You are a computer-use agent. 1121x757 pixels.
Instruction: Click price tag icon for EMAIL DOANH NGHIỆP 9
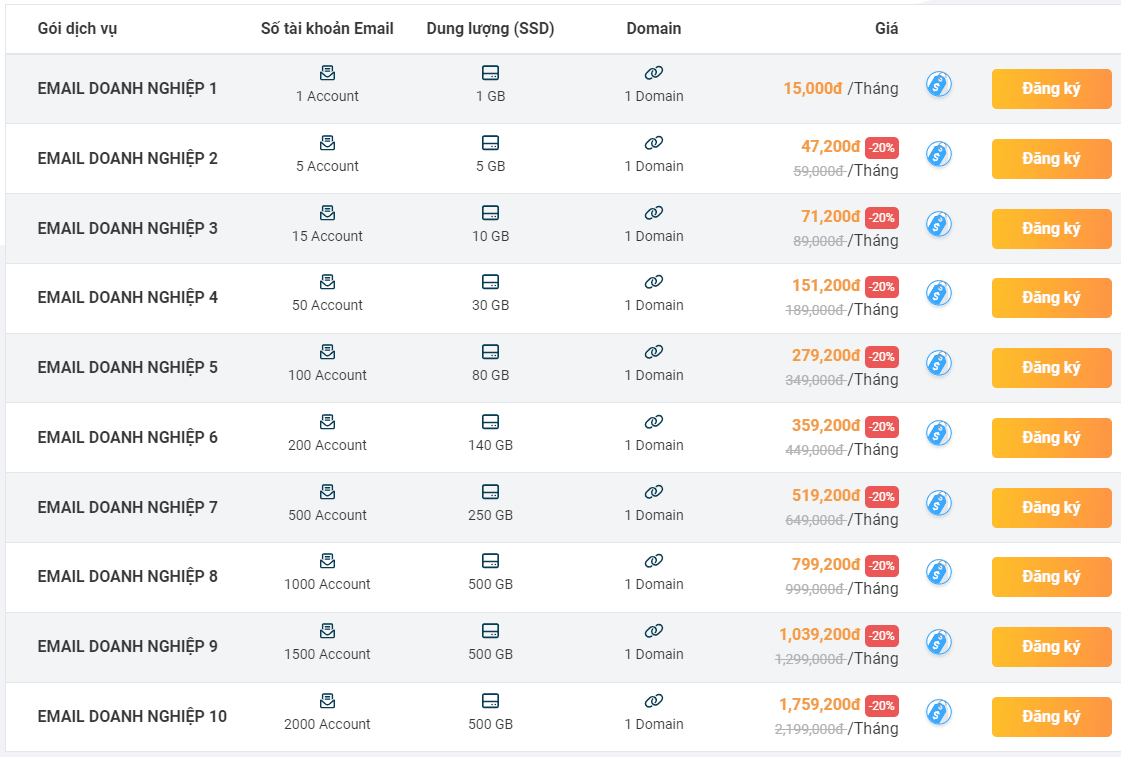pos(939,642)
